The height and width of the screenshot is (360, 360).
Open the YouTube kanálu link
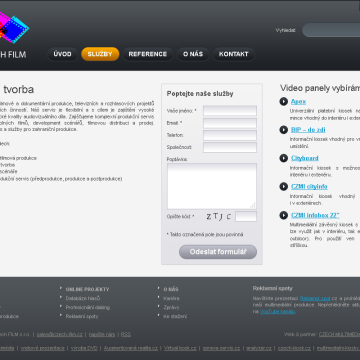tap(277, 312)
